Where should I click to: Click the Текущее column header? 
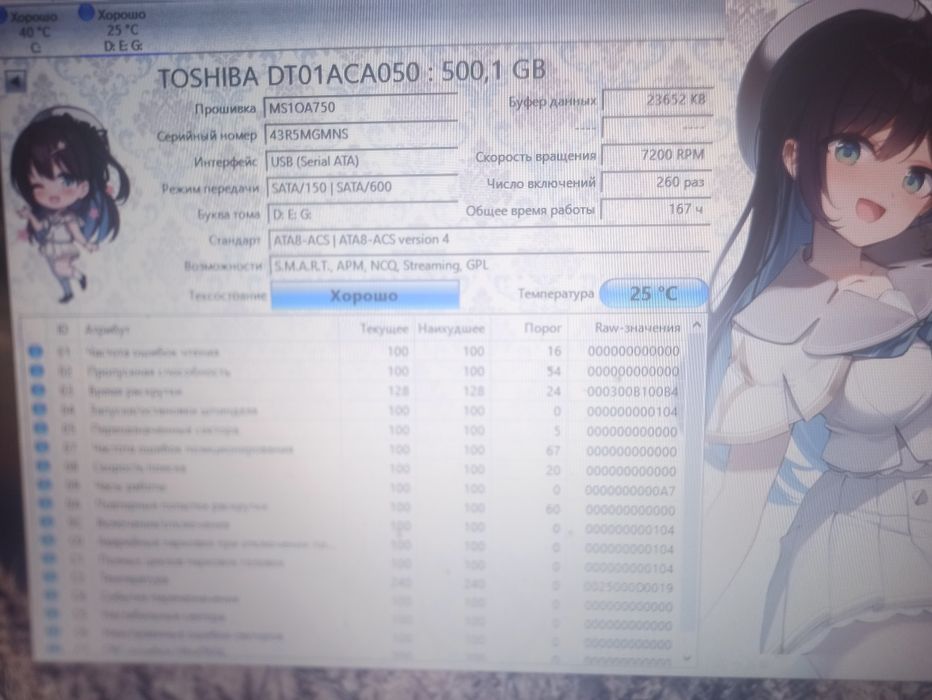(384, 329)
